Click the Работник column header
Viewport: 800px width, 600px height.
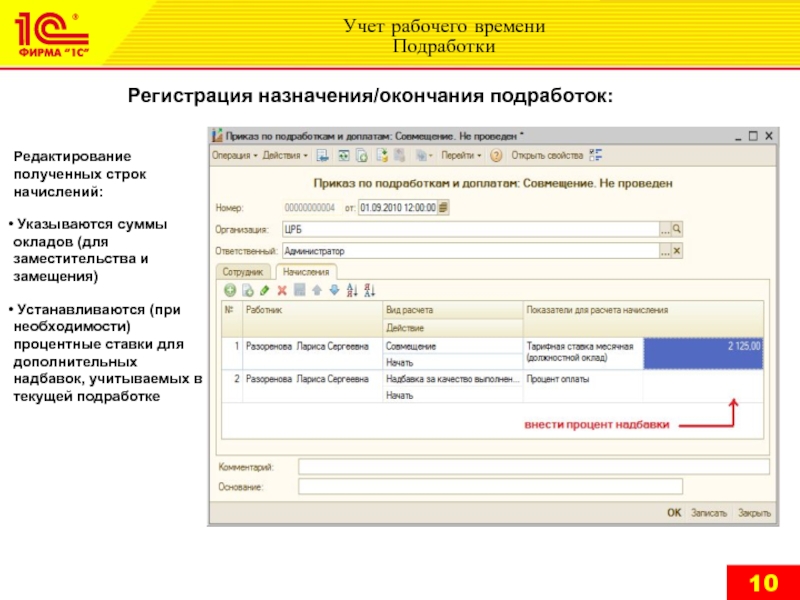[x=312, y=318]
